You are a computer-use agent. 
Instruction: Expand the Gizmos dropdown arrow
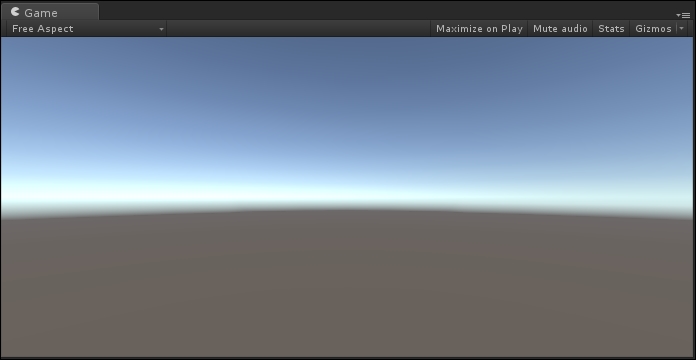pos(682,28)
